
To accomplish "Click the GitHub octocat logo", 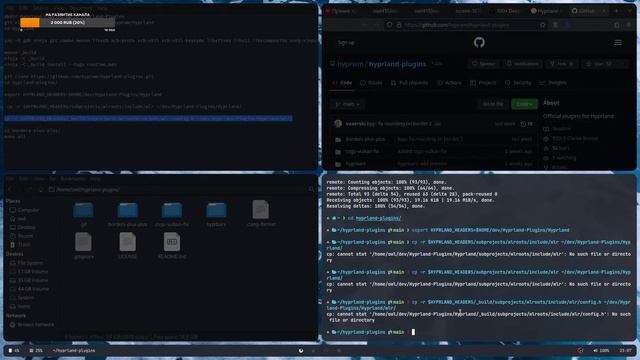I will tap(479, 42).
